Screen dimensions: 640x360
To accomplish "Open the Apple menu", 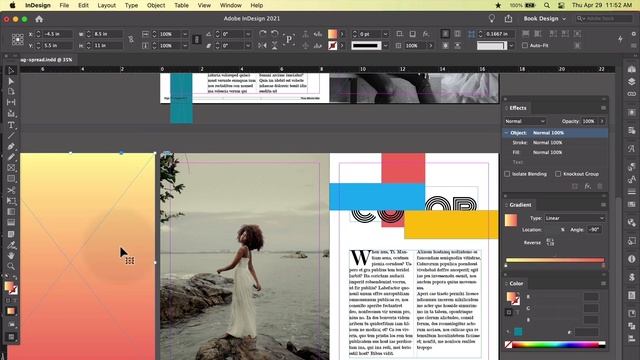I will coord(12,5).
